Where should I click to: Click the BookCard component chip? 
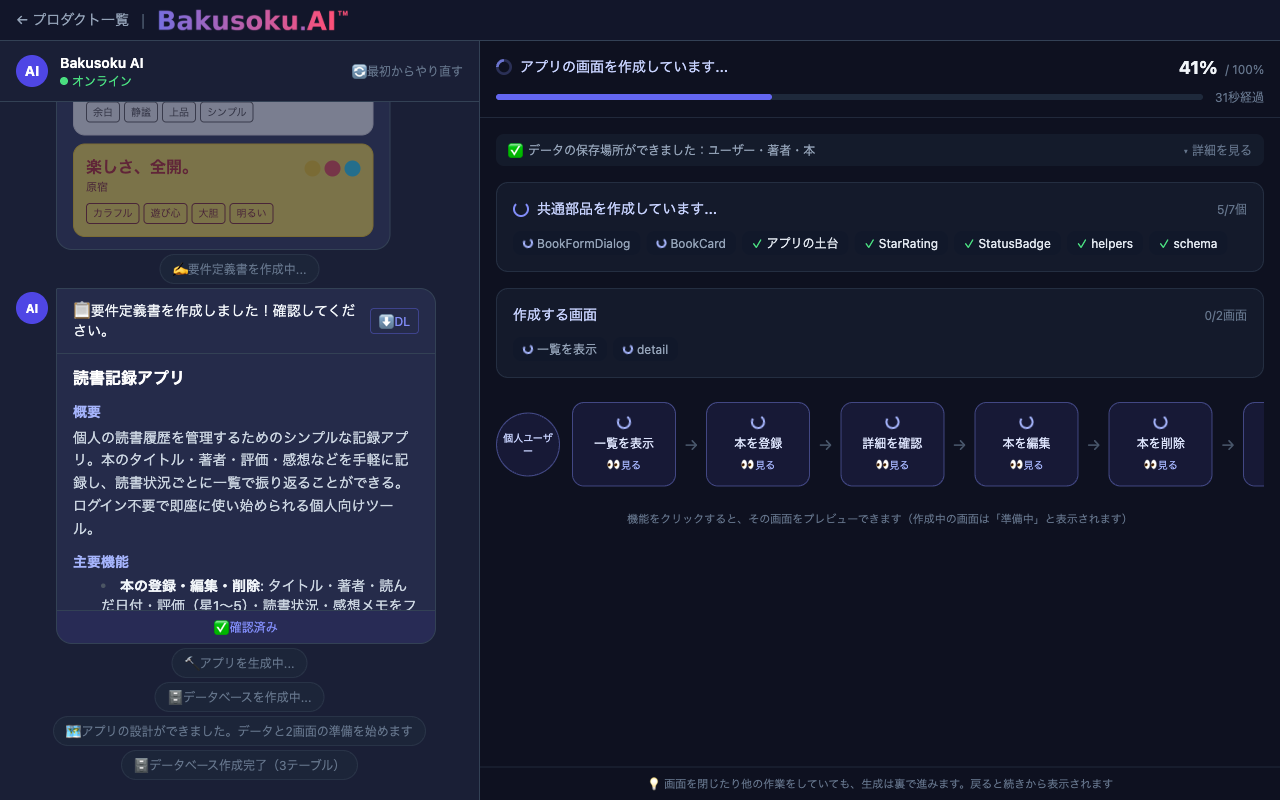(x=691, y=243)
